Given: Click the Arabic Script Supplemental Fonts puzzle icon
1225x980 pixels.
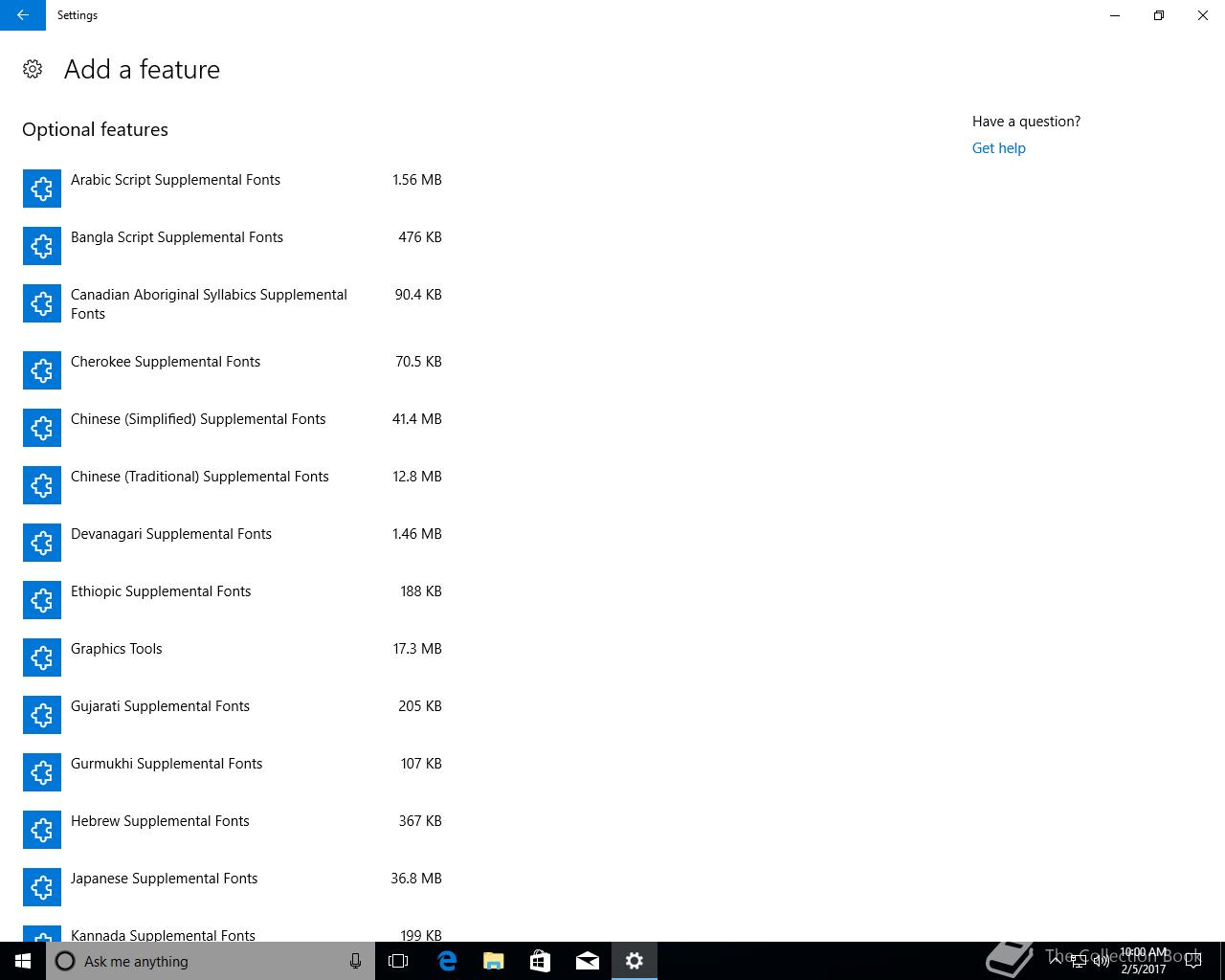Looking at the screenshot, I should click(42, 189).
